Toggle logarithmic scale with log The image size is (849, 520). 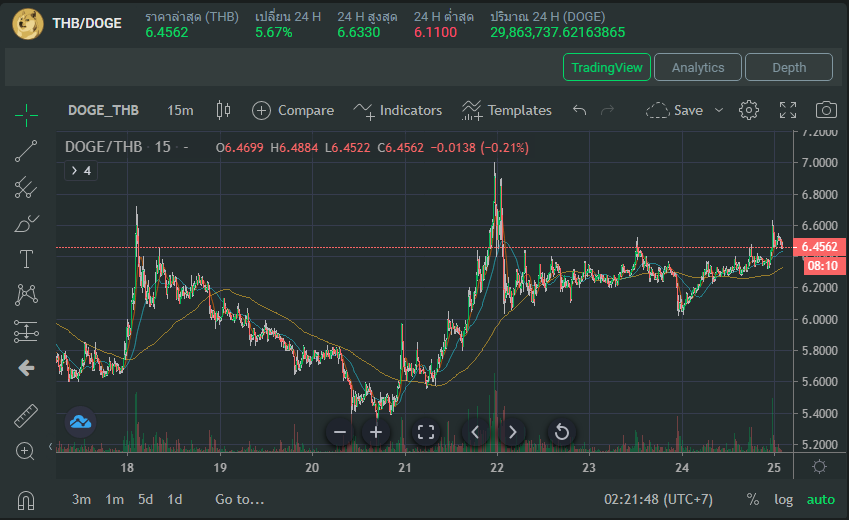(783, 499)
